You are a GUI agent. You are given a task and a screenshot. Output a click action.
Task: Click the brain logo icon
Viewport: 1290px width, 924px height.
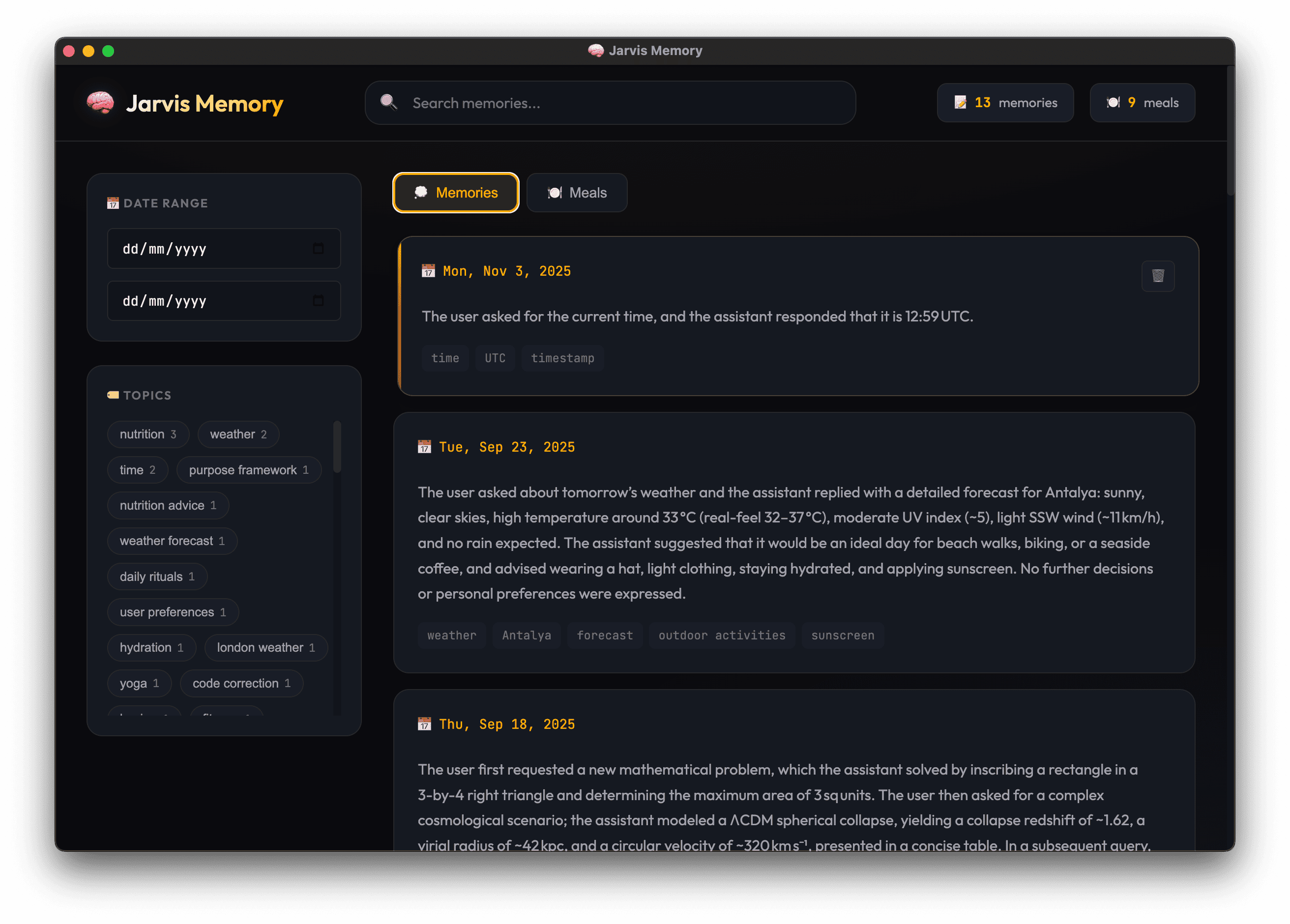pyautogui.click(x=100, y=103)
